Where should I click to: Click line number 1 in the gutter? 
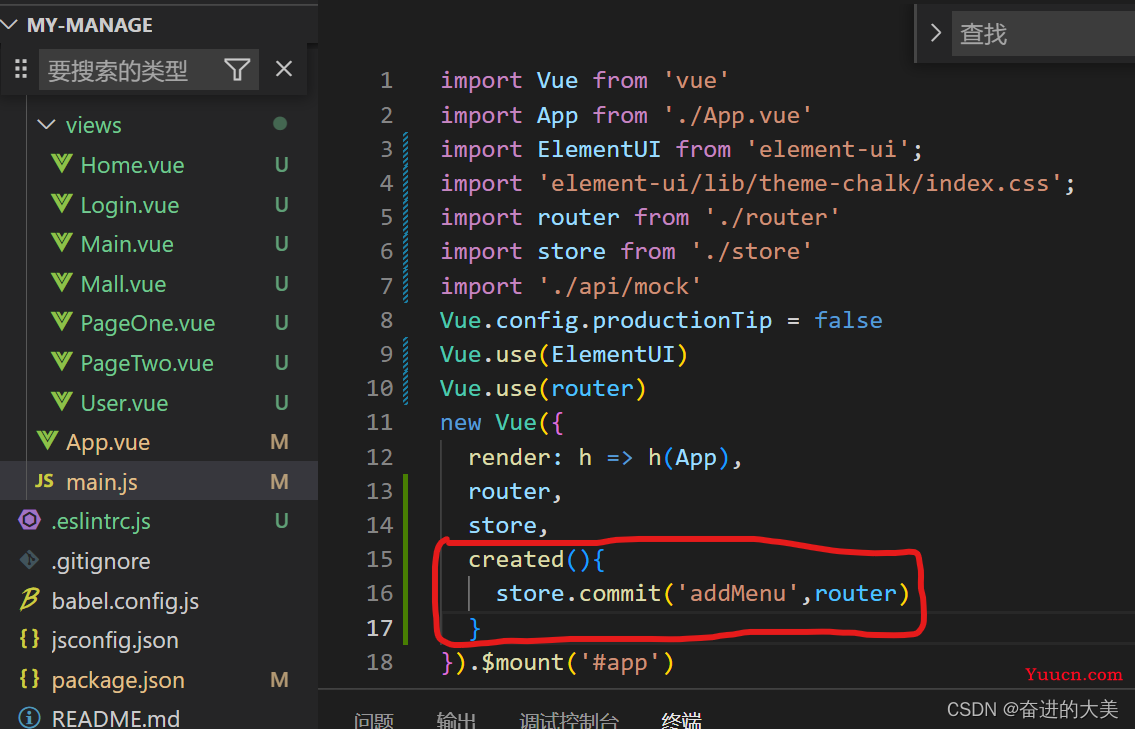387,80
